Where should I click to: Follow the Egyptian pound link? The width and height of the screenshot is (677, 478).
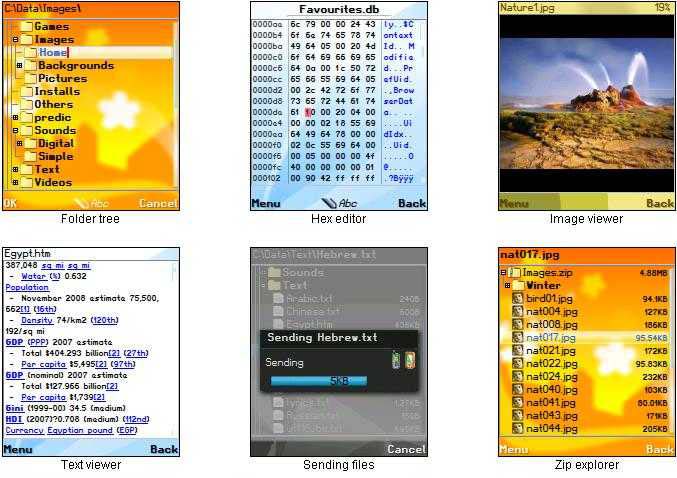80,429
